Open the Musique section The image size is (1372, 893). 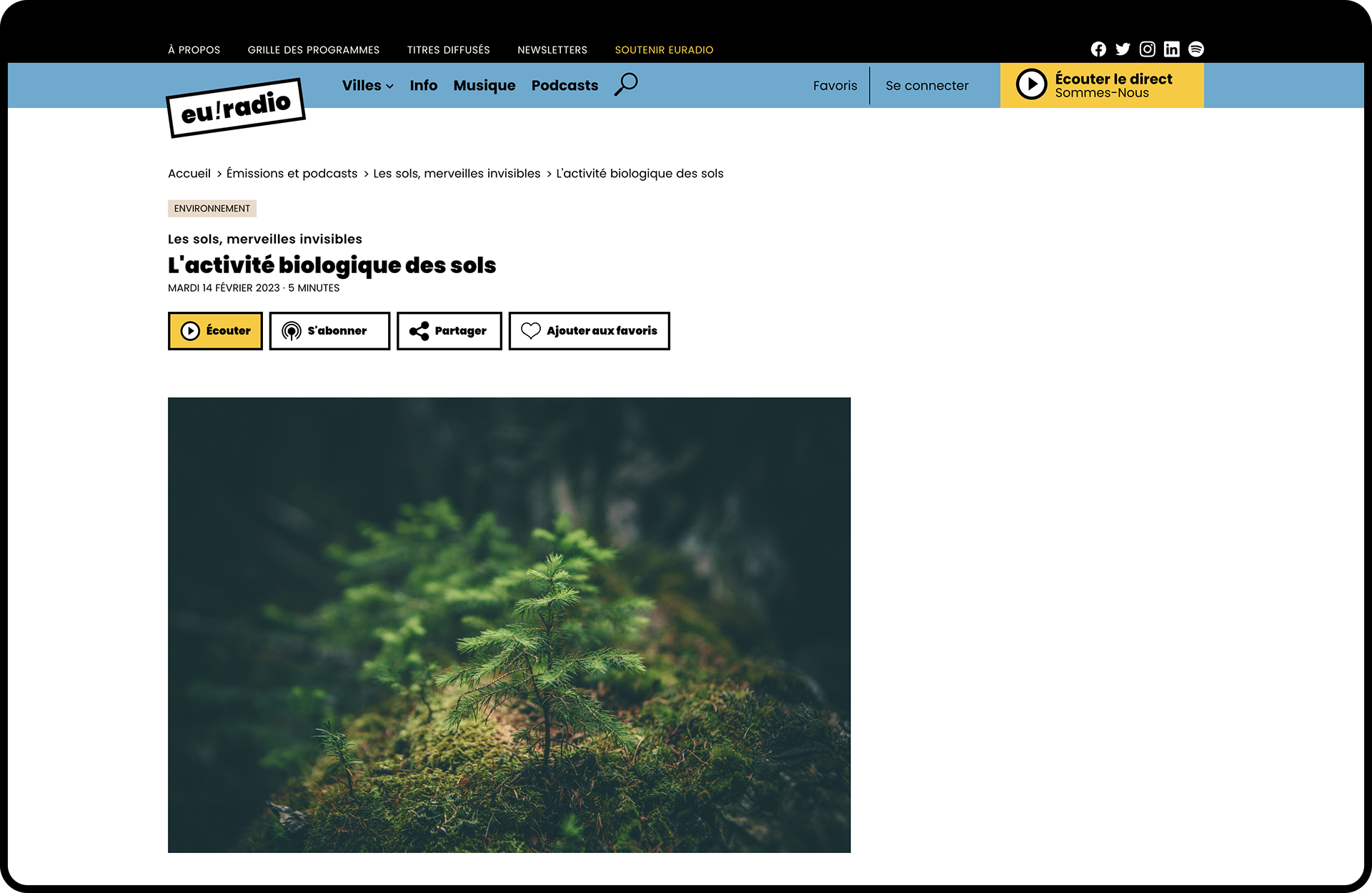(484, 86)
